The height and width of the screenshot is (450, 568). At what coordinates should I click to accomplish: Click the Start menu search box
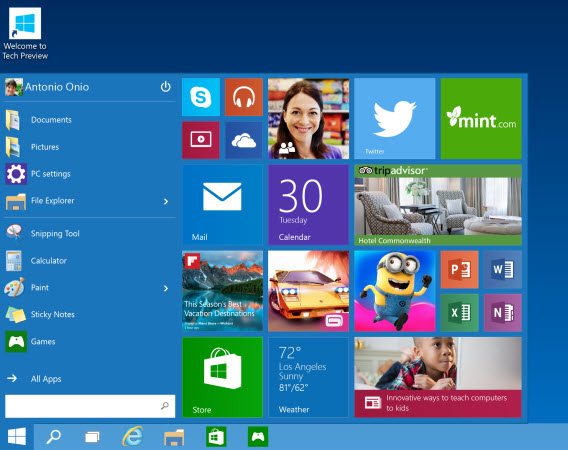coord(90,406)
